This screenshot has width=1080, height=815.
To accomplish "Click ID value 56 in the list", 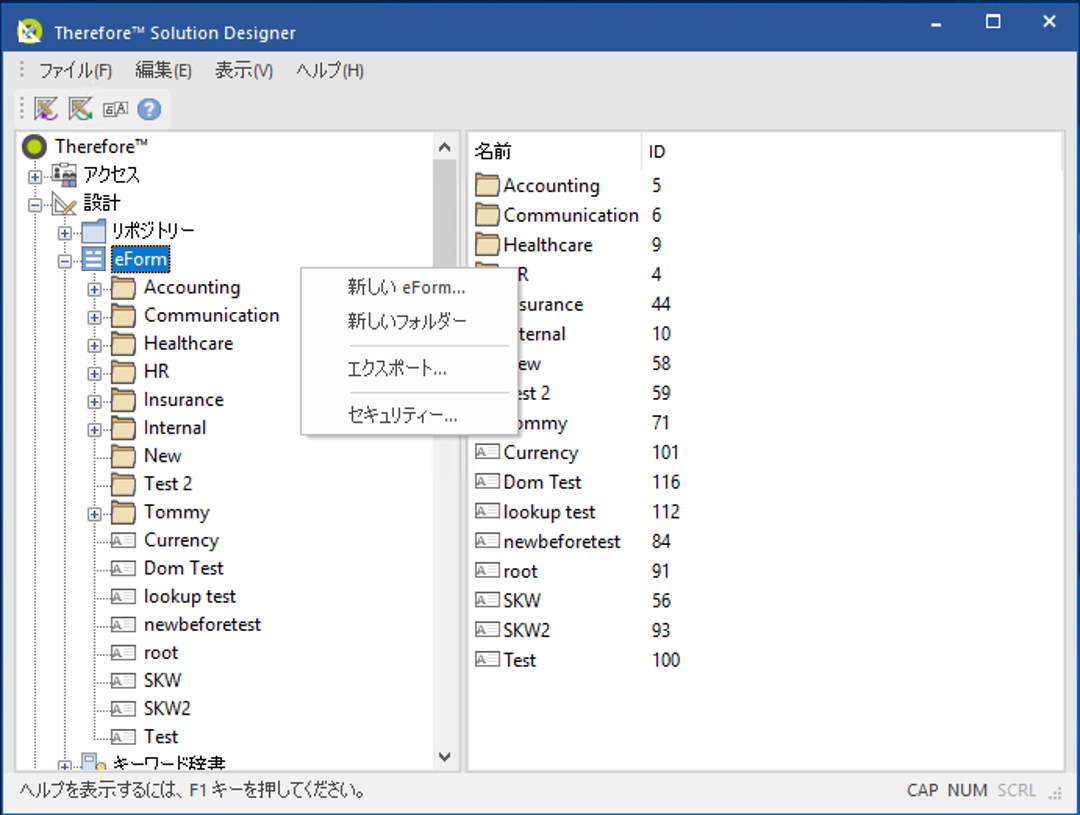I will tap(661, 601).
